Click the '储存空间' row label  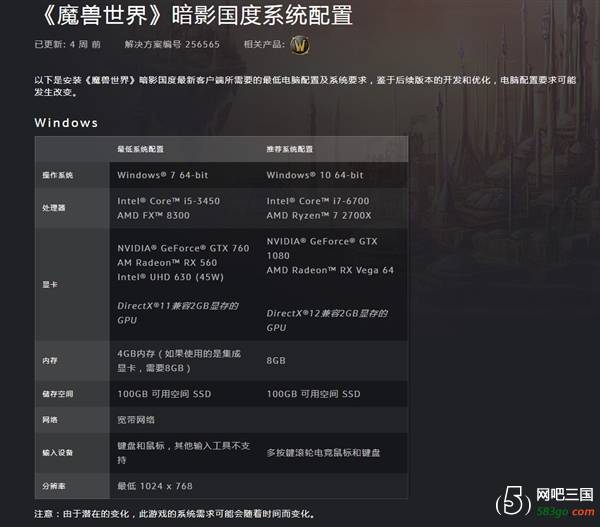pyautogui.click(x=57, y=394)
